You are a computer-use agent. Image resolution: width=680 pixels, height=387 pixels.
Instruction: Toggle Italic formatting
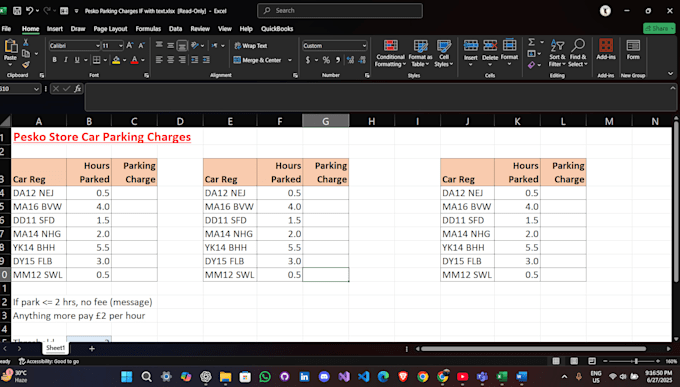[65, 60]
